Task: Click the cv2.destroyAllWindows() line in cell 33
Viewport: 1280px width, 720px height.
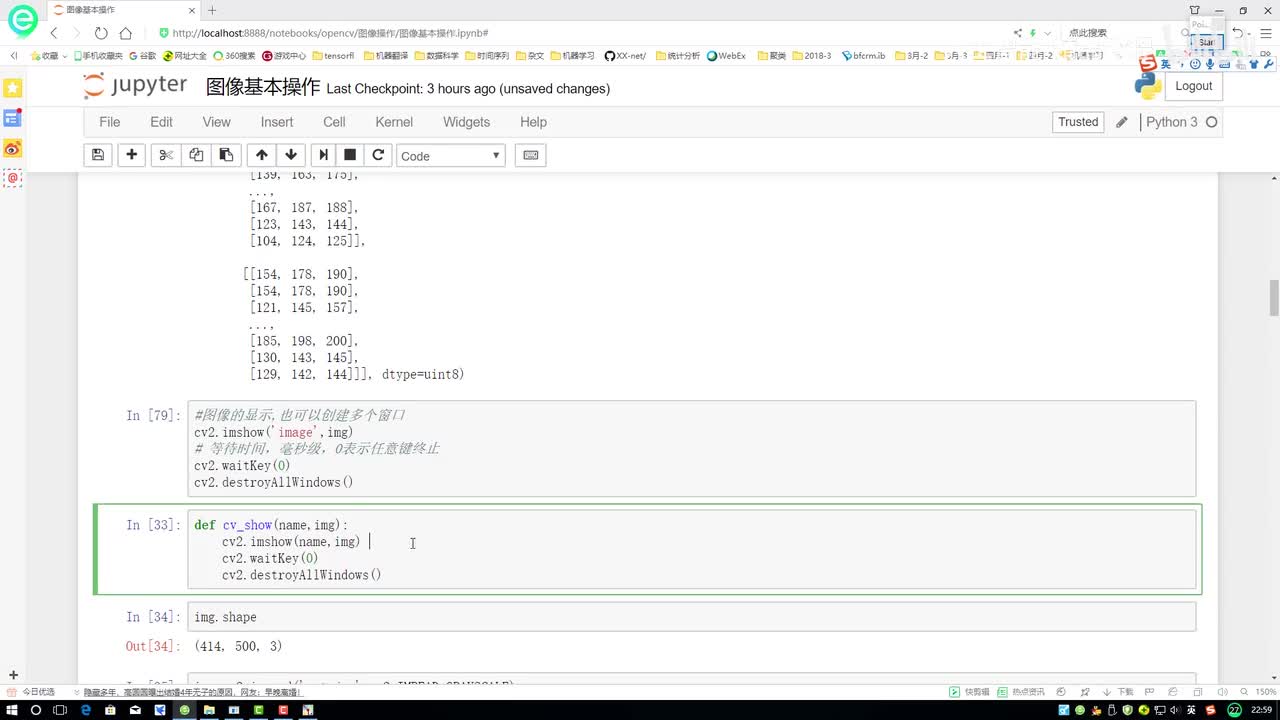Action: tap(302, 575)
